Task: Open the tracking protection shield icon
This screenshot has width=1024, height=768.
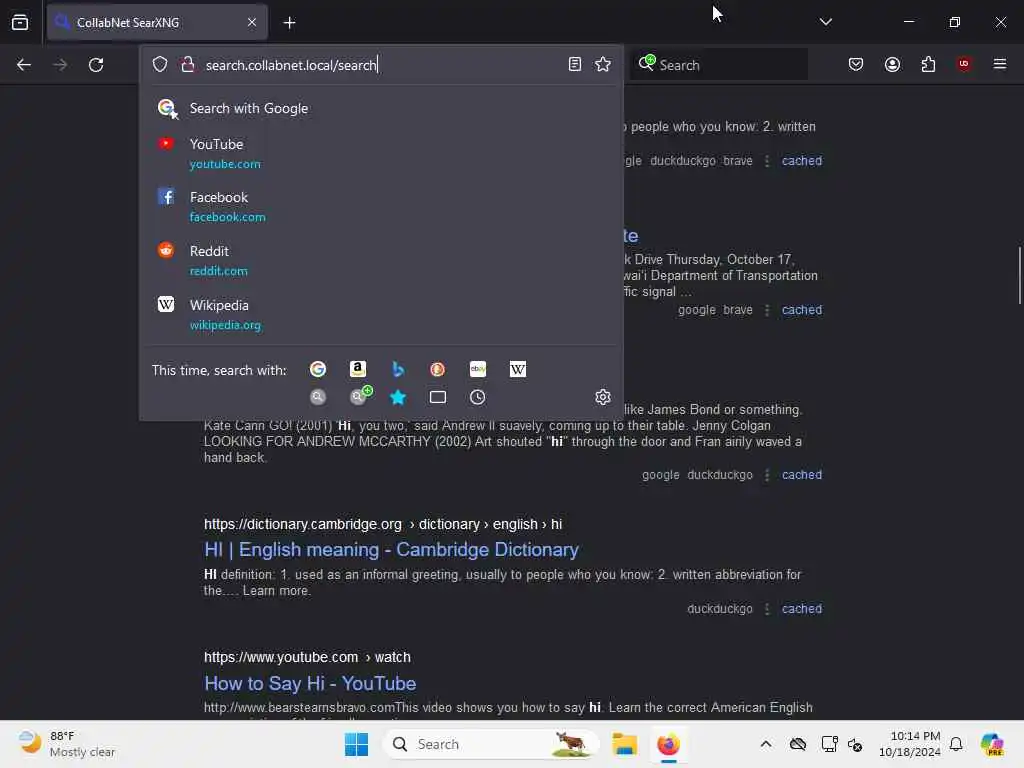Action: pyautogui.click(x=160, y=64)
